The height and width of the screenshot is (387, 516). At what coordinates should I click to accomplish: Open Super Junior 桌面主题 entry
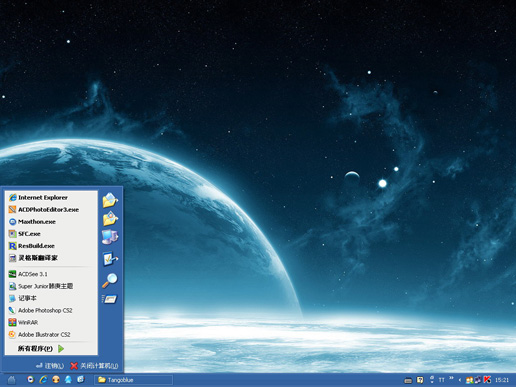point(51,286)
